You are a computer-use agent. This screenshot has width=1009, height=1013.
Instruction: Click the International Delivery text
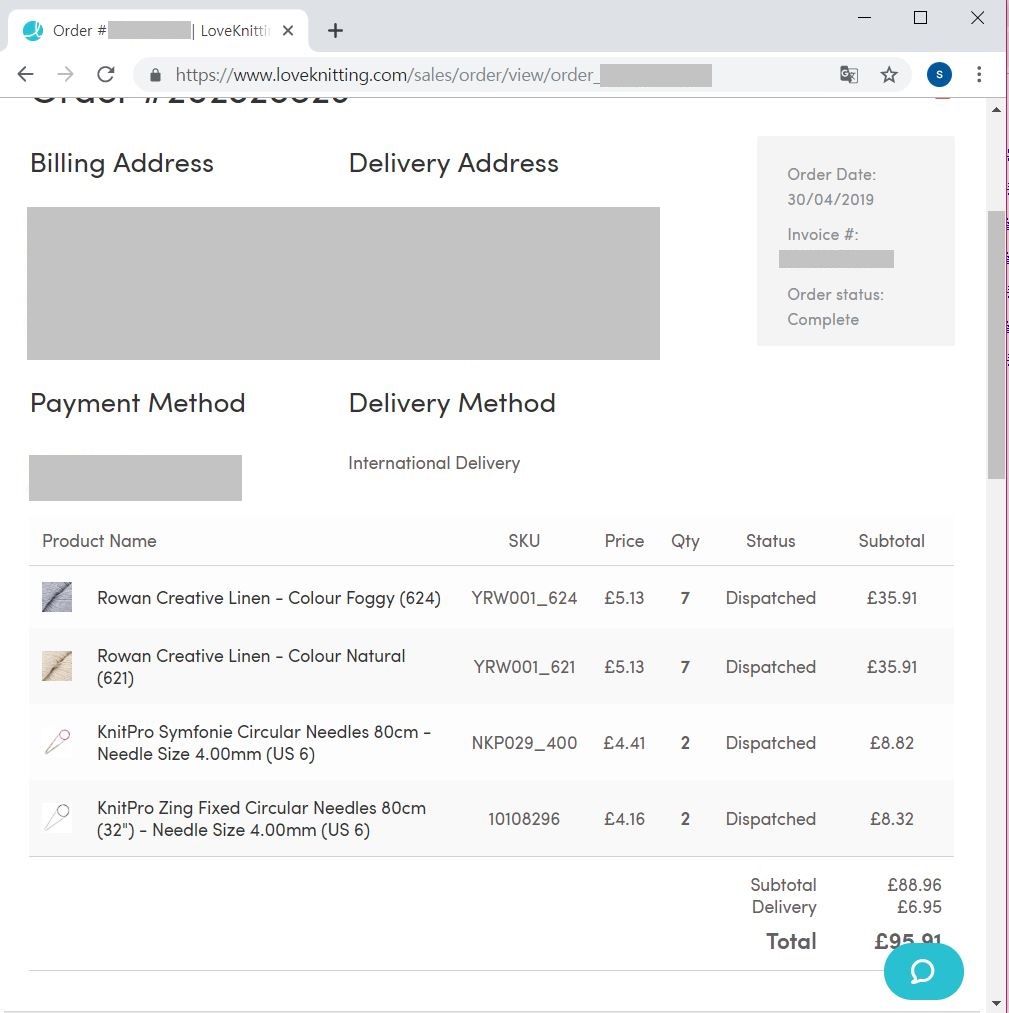point(434,463)
